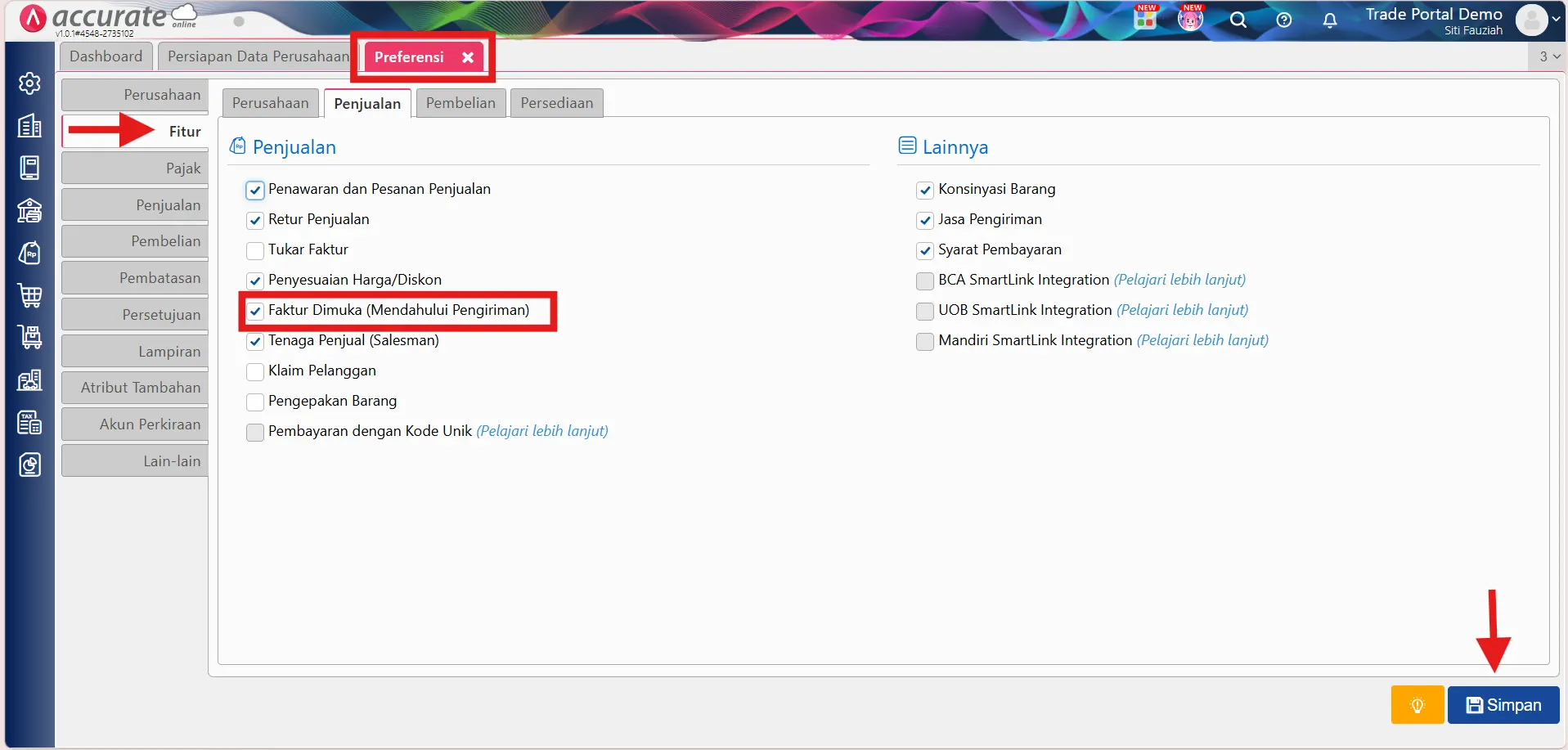Switch to the Dashboard tab
This screenshot has width=1568, height=750.
(106, 56)
